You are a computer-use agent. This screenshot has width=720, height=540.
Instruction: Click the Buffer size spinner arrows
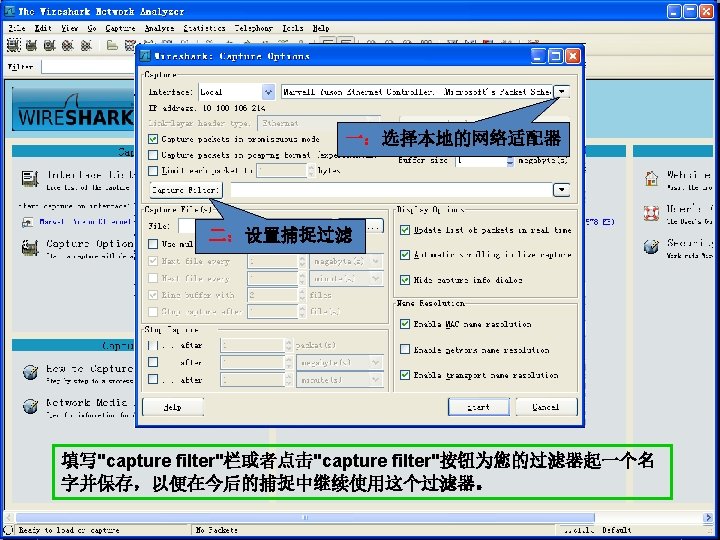click(510, 161)
